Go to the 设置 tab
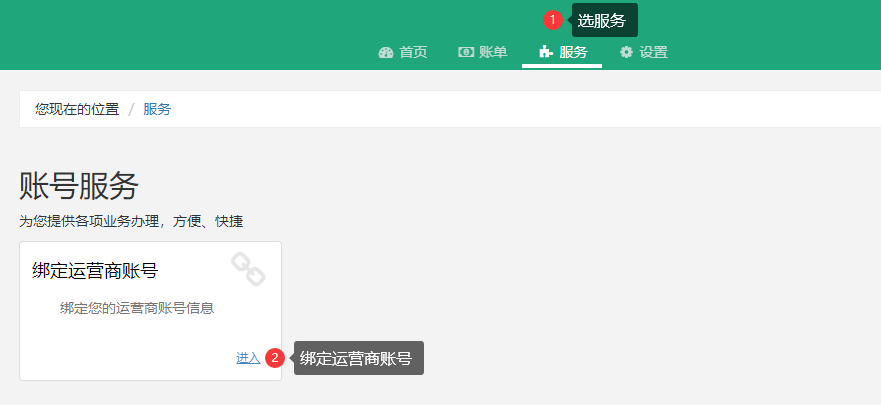Screen dimensions: 881x405 (644, 52)
